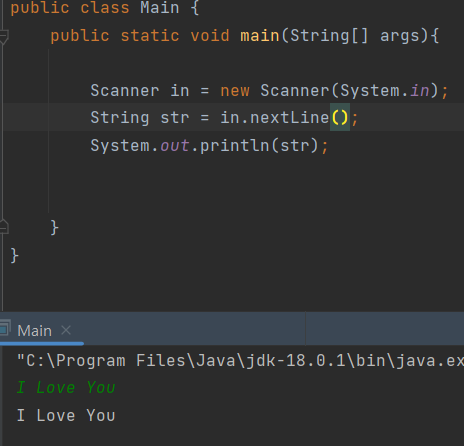
Task: Click the run configuration icon beside Main tab
Action: [x=5, y=328]
